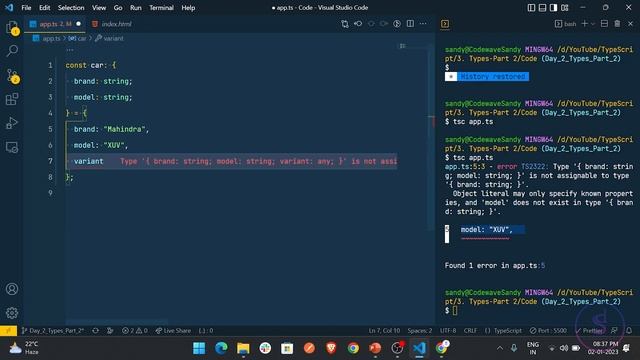The width and height of the screenshot is (640, 360).
Task: Open File Explorer from taskbar
Action: (x=243, y=348)
